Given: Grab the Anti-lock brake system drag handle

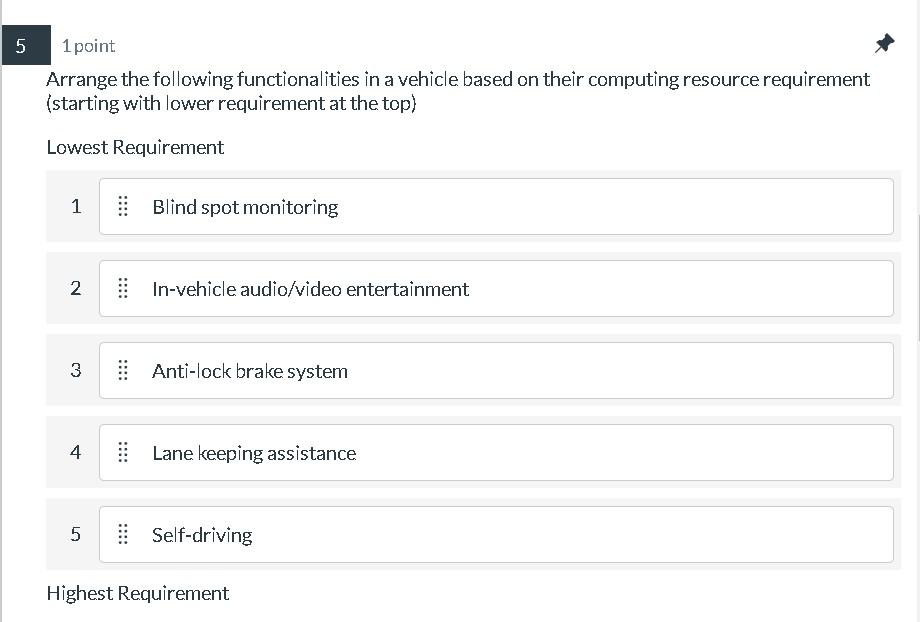Looking at the screenshot, I should tap(124, 371).
